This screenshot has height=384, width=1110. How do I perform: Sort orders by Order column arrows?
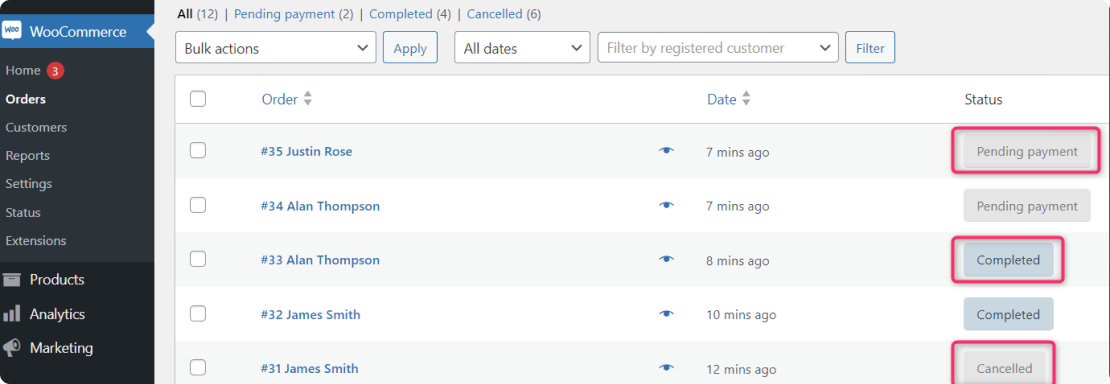pyautogui.click(x=307, y=99)
